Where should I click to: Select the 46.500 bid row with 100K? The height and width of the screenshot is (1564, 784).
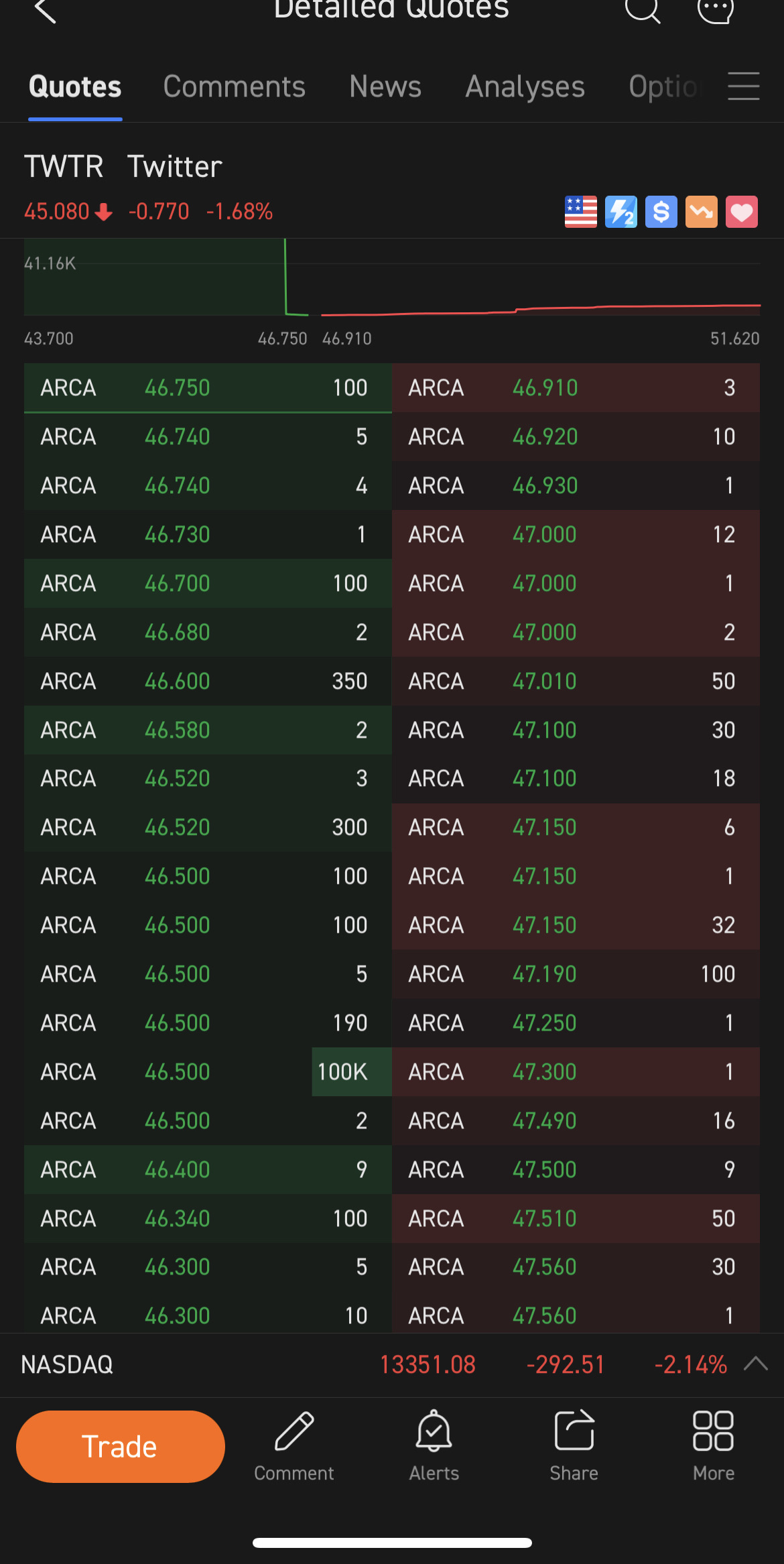coord(208,1072)
